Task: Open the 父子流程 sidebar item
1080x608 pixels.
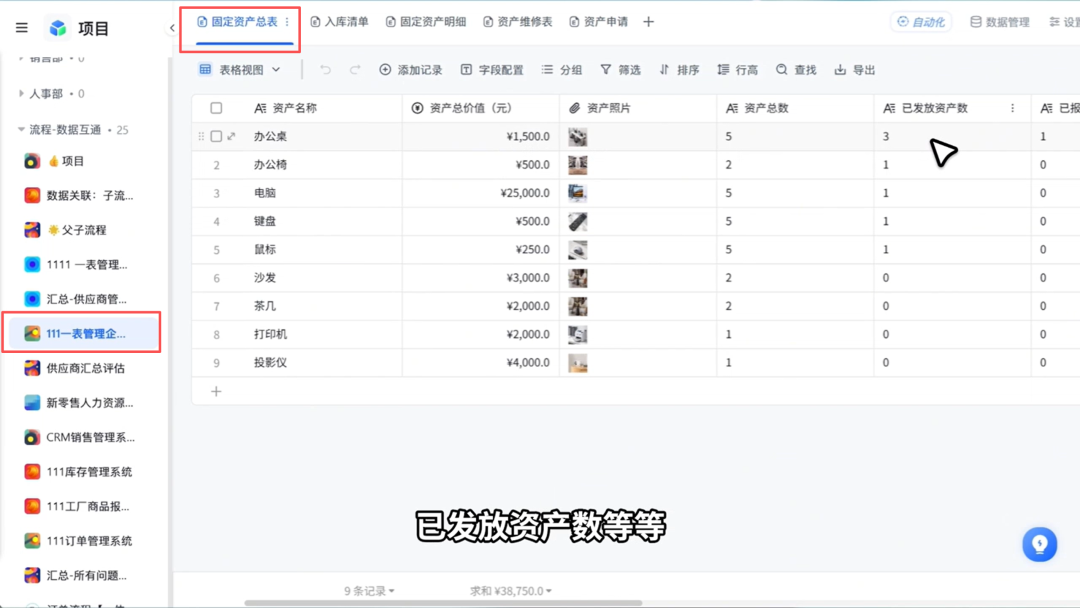Action: tap(81, 230)
